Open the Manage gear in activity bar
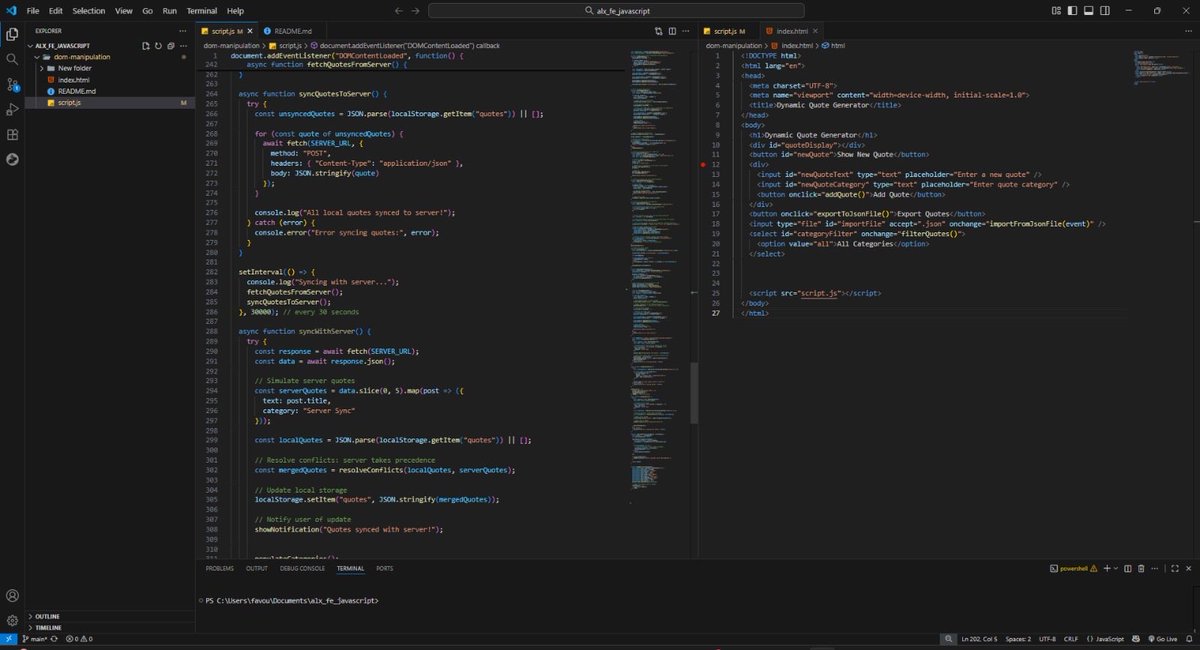 (12, 620)
